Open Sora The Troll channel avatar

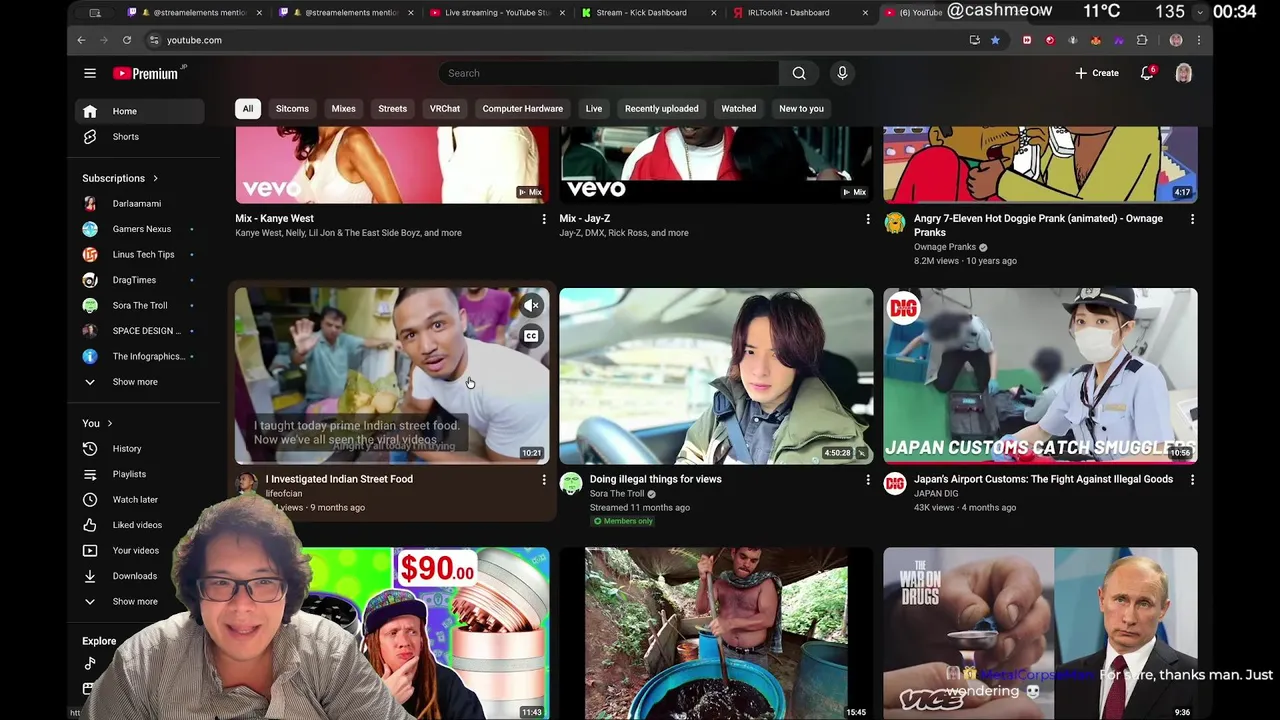click(x=571, y=484)
